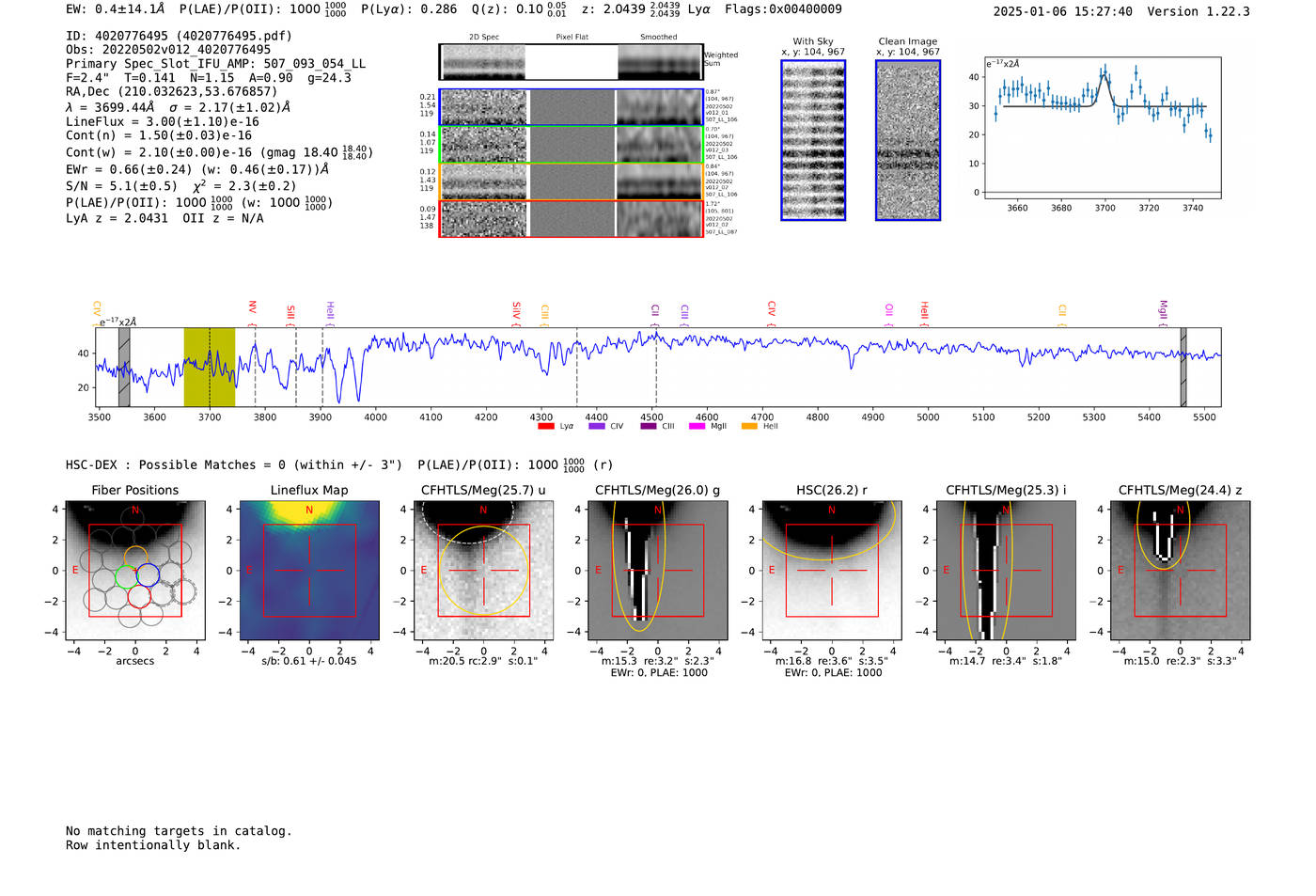Viewport: 1316px width, 896px height.
Task: Click the gray hatched band near 3550
Action: [x=124, y=368]
